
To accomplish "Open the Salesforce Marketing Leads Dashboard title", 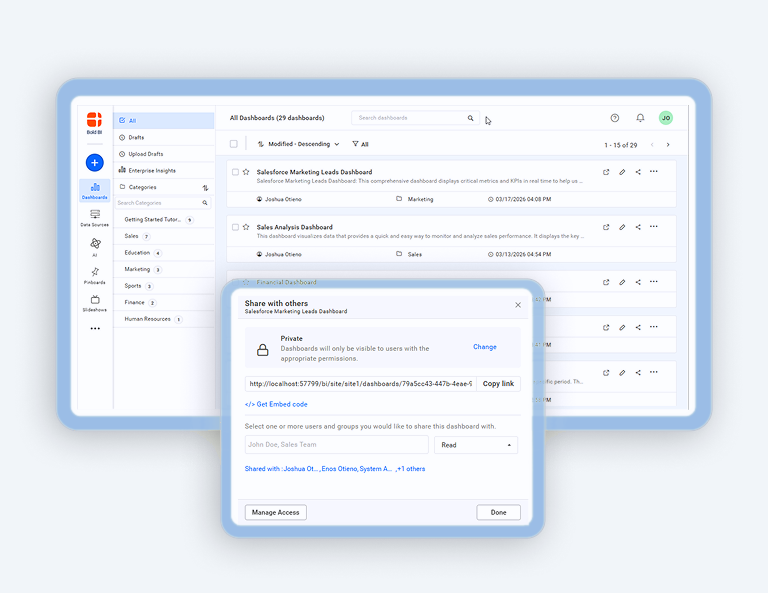I will (314, 172).
